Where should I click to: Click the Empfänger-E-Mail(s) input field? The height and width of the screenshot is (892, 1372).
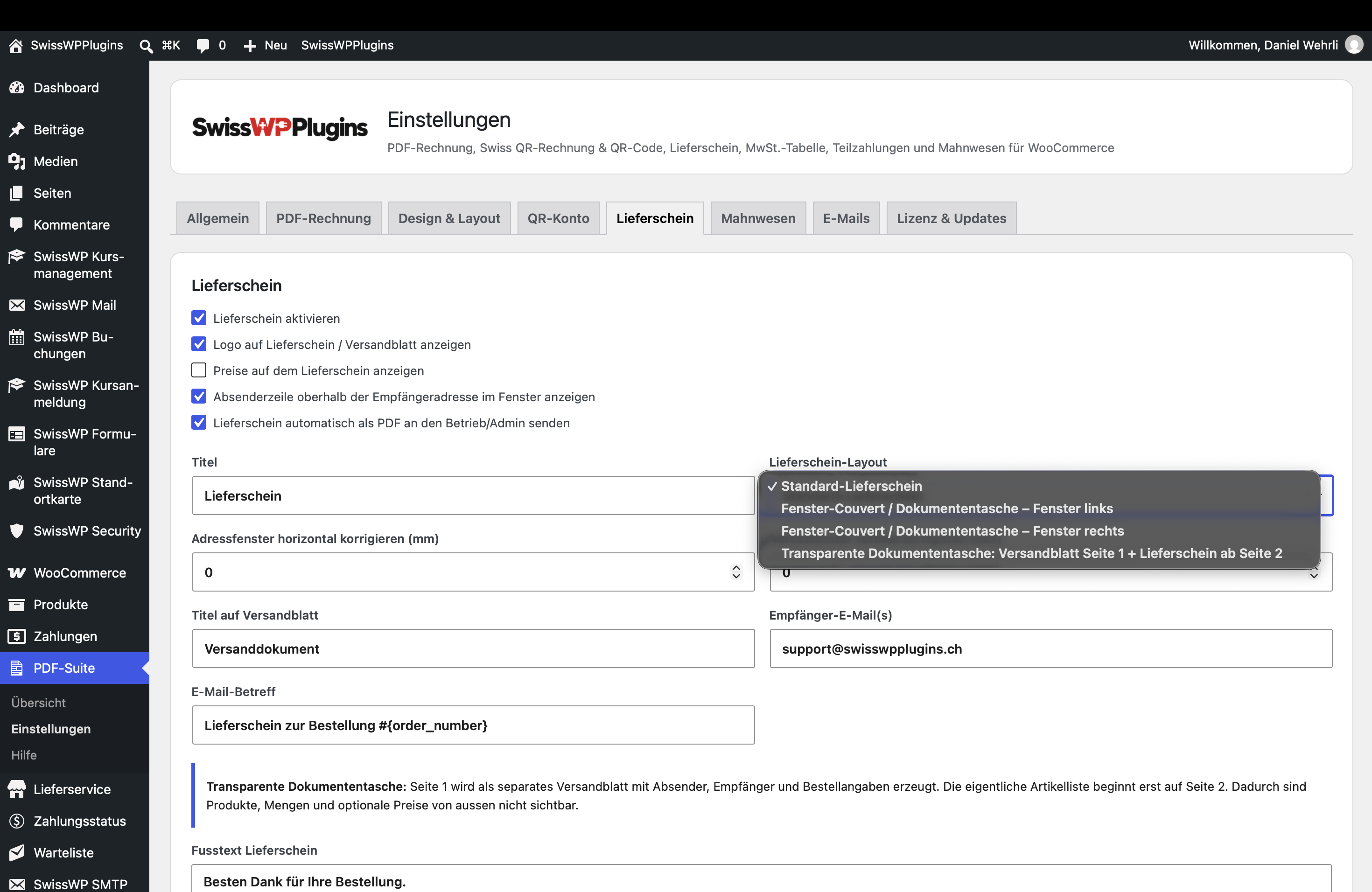point(1051,649)
